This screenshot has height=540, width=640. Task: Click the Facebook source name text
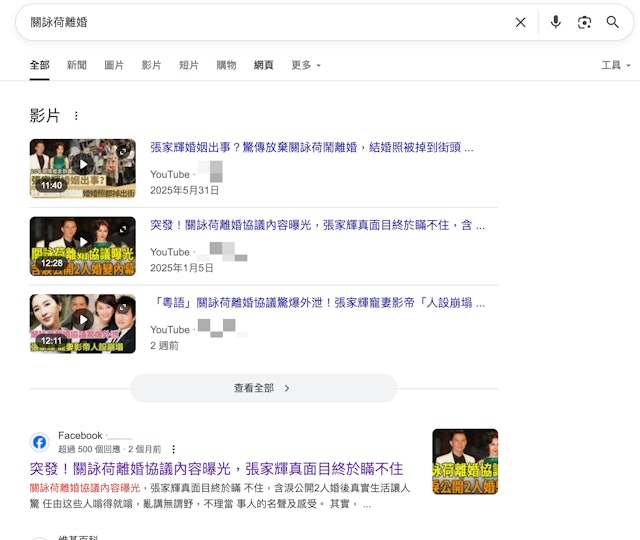click(x=80, y=436)
